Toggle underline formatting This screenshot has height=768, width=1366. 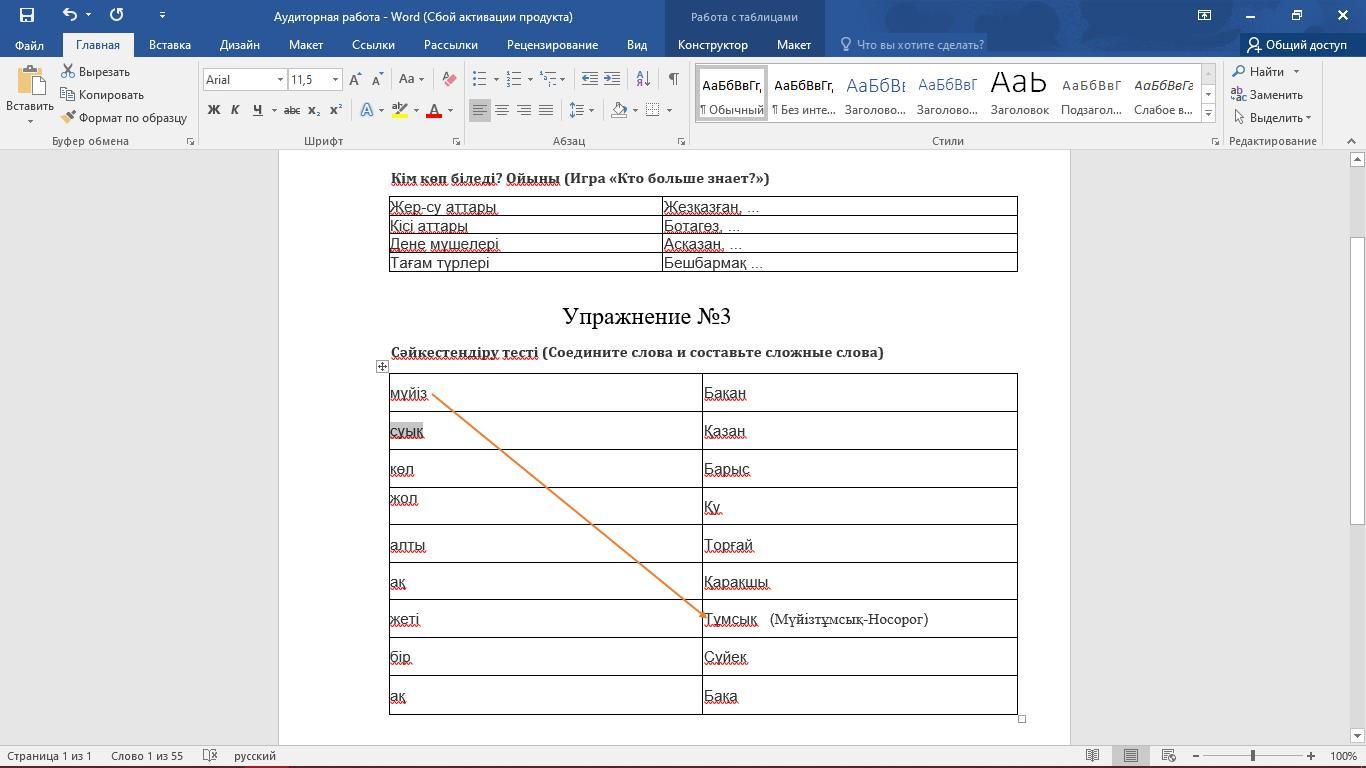(x=257, y=110)
